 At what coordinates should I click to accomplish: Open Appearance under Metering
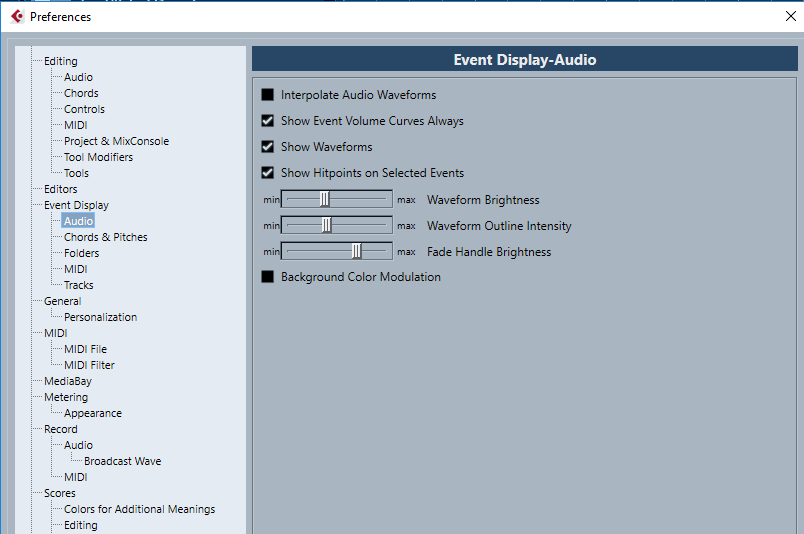[x=93, y=413]
